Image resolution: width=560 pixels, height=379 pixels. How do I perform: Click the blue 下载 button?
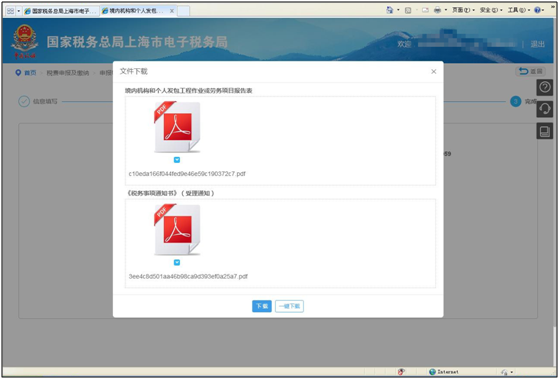point(262,306)
